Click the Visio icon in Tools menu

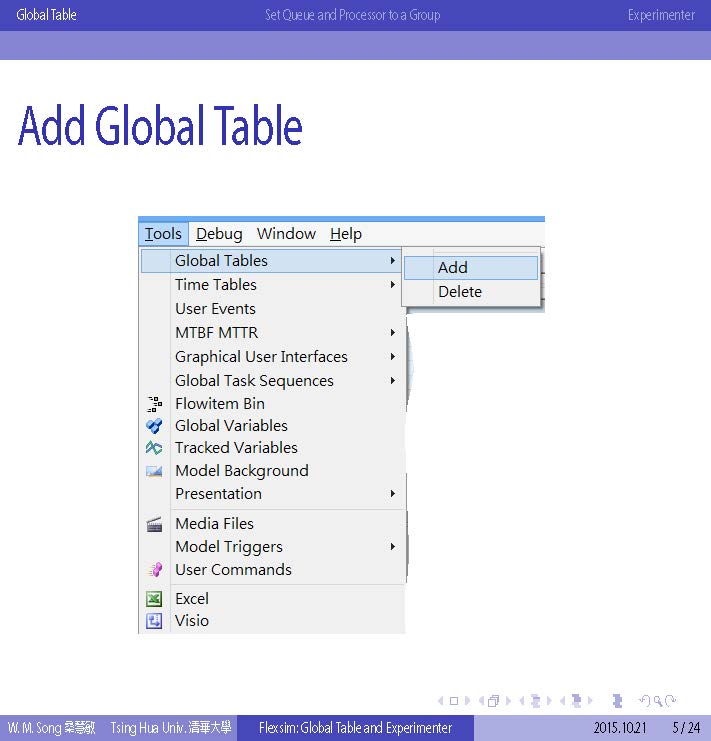tap(154, 621)
